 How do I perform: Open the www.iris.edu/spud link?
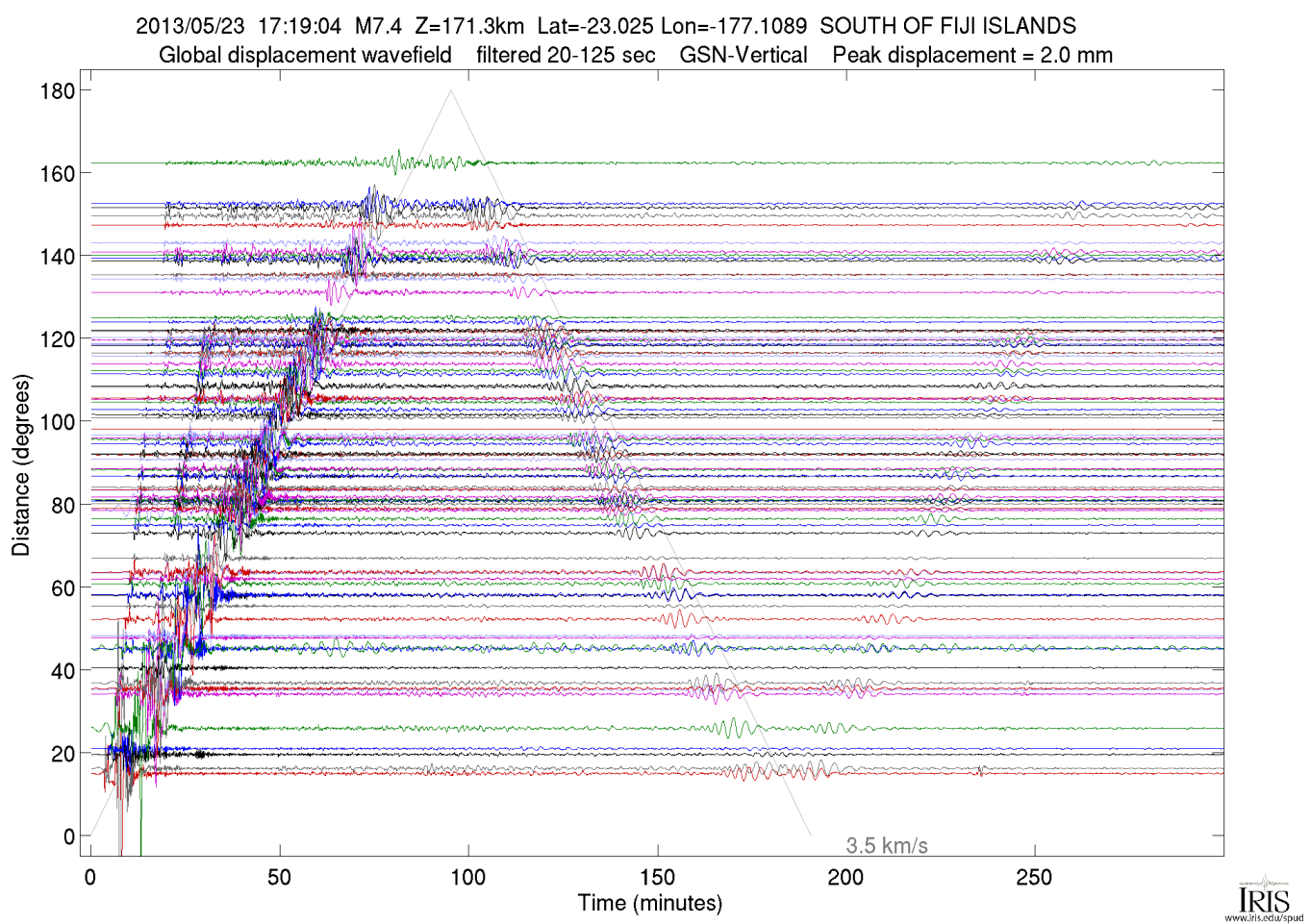pyautogui.click(x=1264, y=918)
